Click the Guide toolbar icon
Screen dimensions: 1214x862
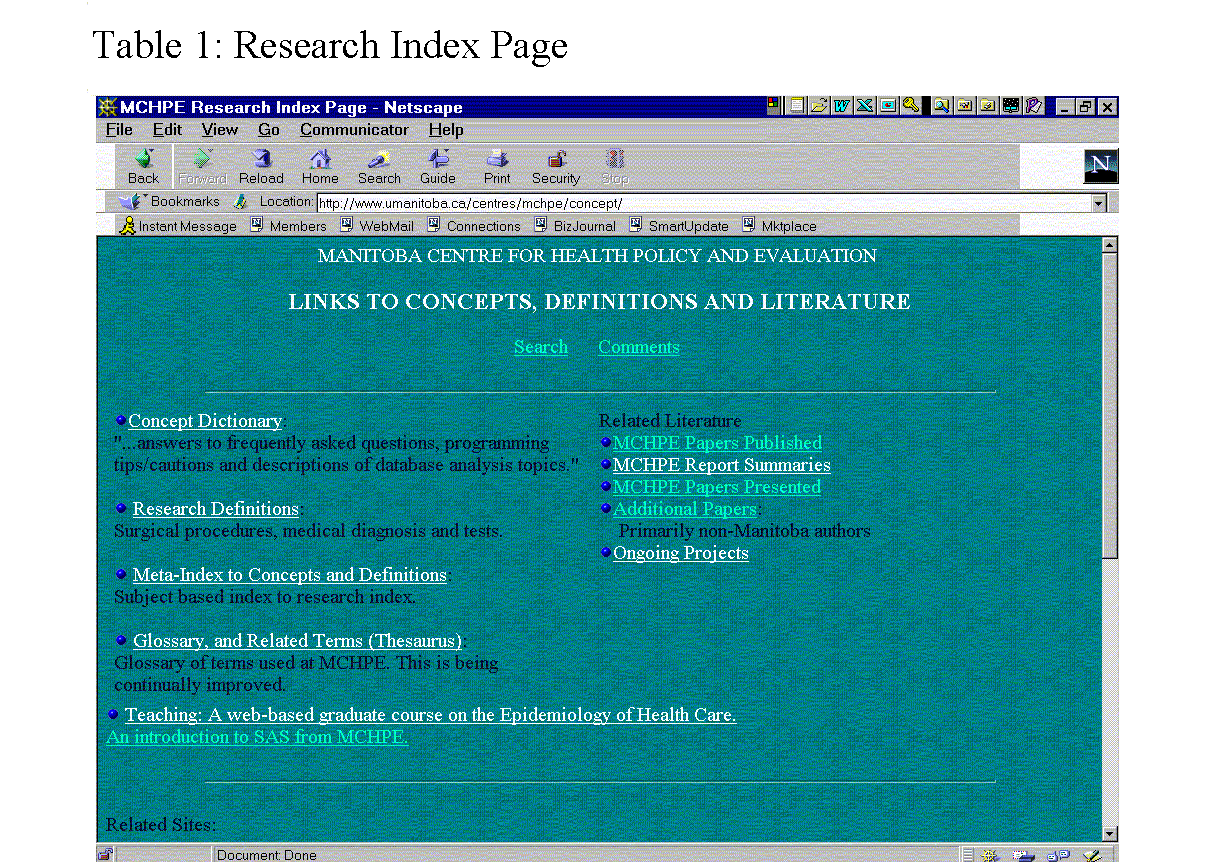pyautogui.click(x=438, y=165)
